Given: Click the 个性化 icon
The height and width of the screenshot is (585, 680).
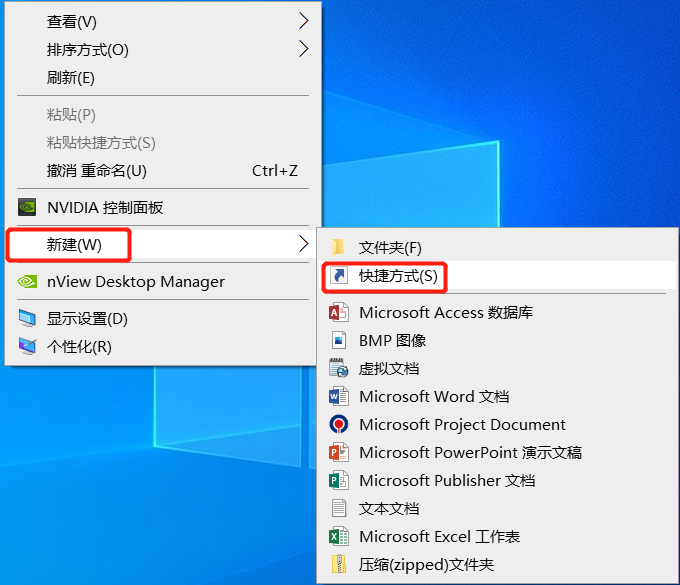Looking at the screenshot, I should tap(27, 347).
